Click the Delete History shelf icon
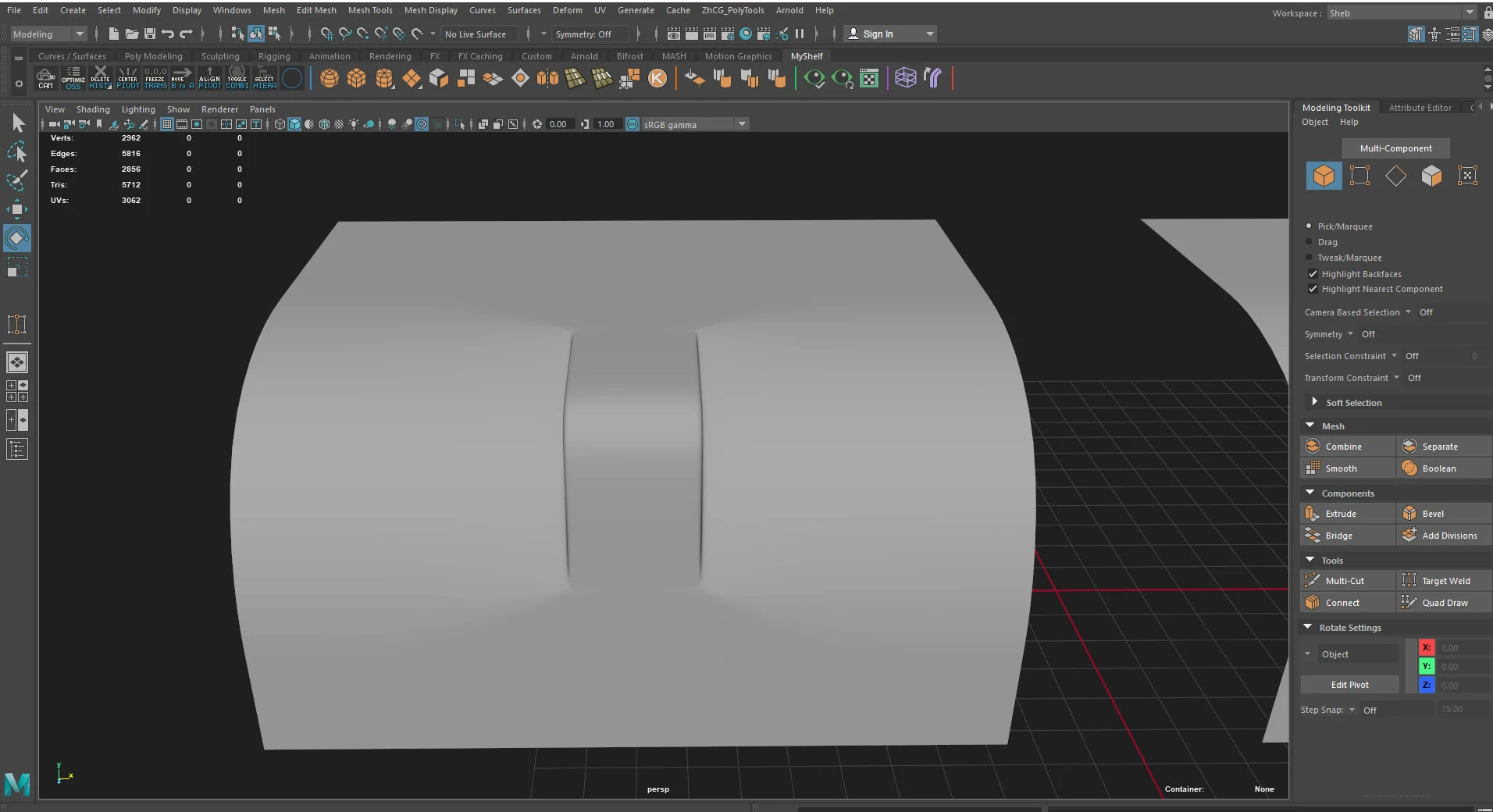The image size is (1493, 812). click(101, 78)
